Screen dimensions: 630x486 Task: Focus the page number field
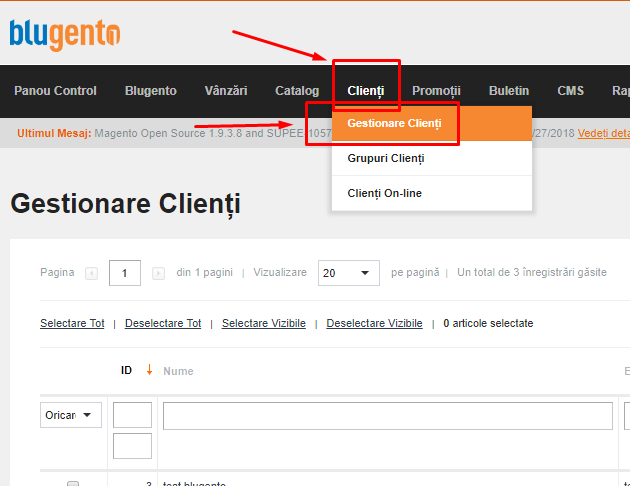tap(125, 273)
